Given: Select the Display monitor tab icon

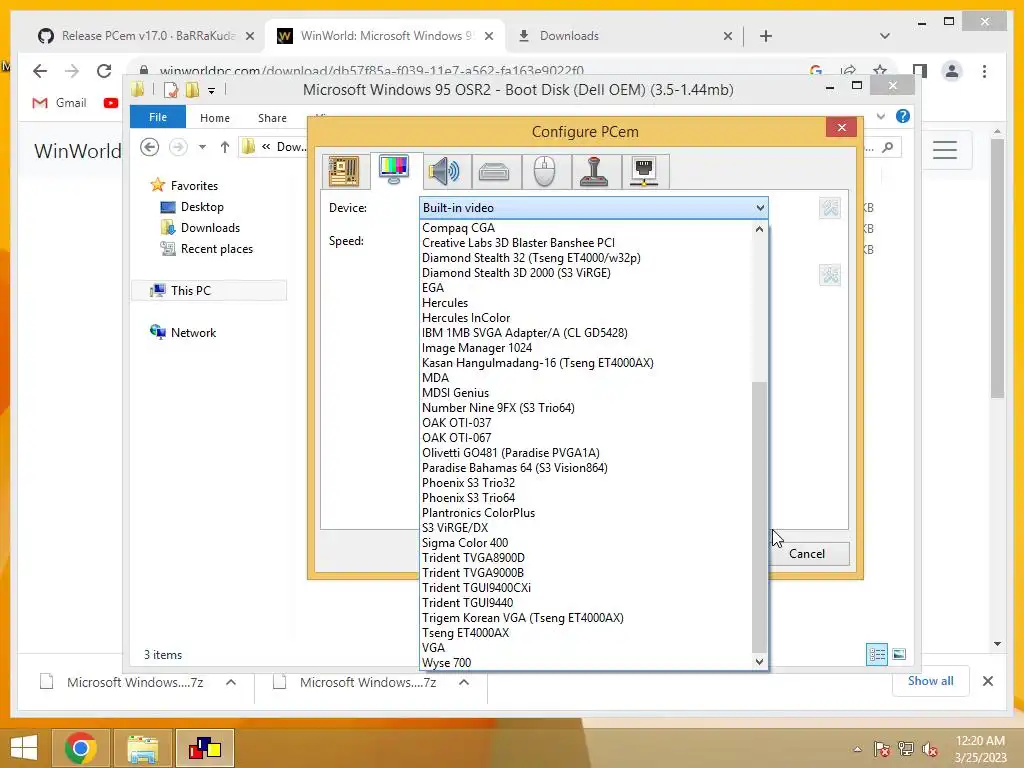Looking at the screenshot, I should click(x=394, y=170).
